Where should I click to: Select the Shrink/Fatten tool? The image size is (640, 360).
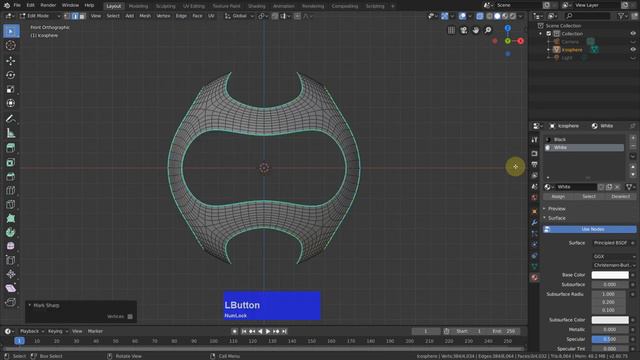(11, 274)
